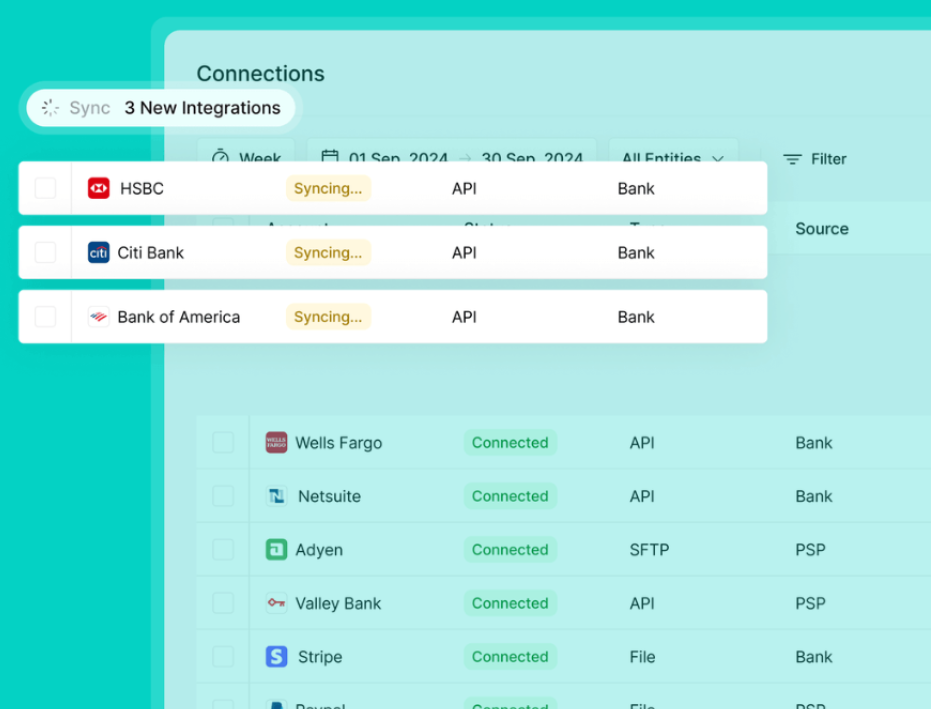Click the Citi Bank Syncing status badge

(x=328, y=252)
